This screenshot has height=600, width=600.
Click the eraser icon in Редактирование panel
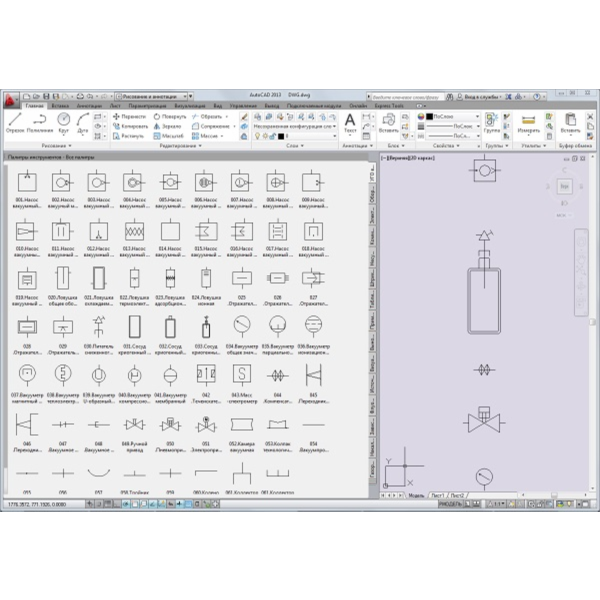(244, 117)
